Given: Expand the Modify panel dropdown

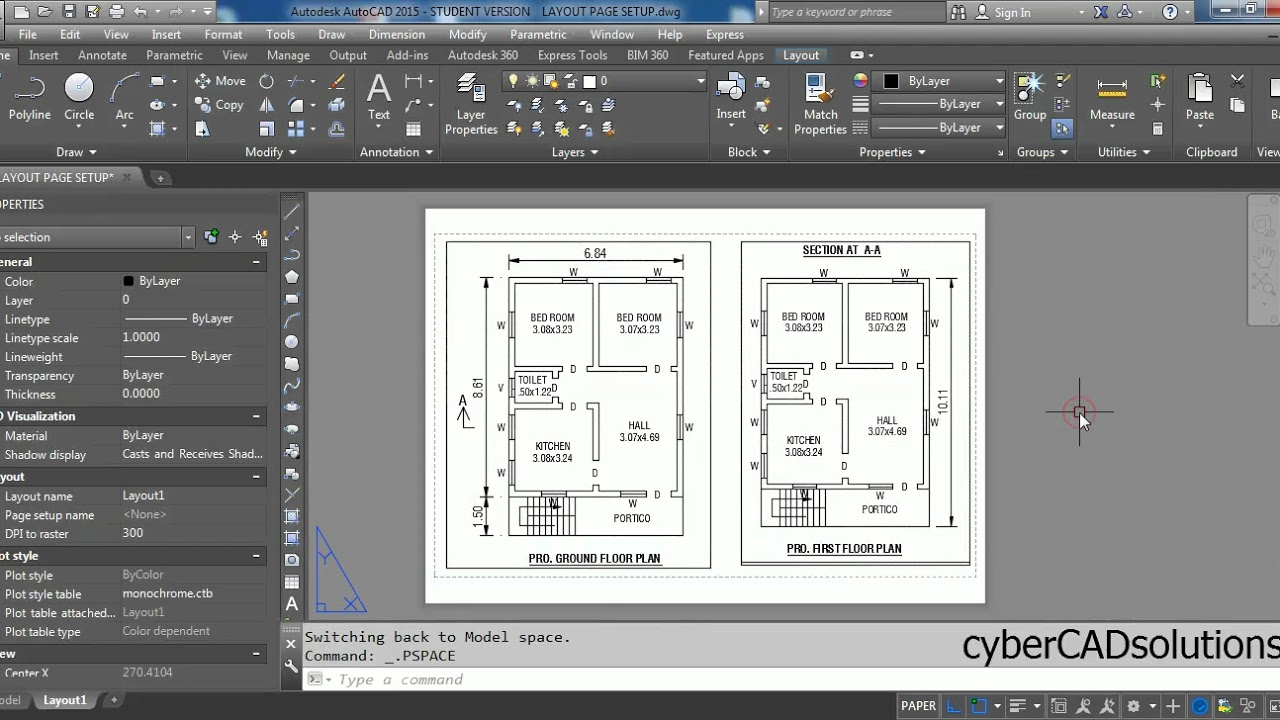Looking at the screenshot, I should tap(271, 152).
